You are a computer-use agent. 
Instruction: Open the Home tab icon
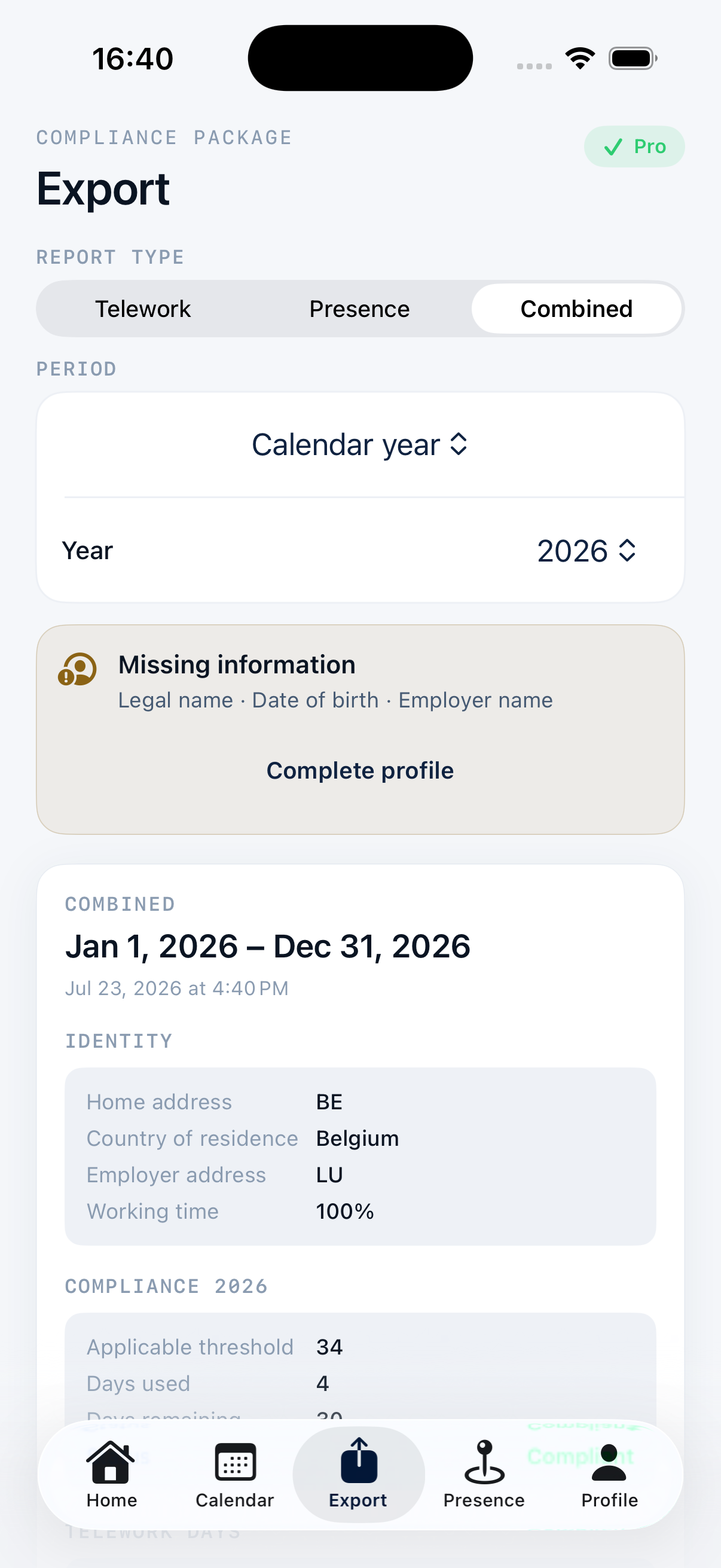(111, 1462)
